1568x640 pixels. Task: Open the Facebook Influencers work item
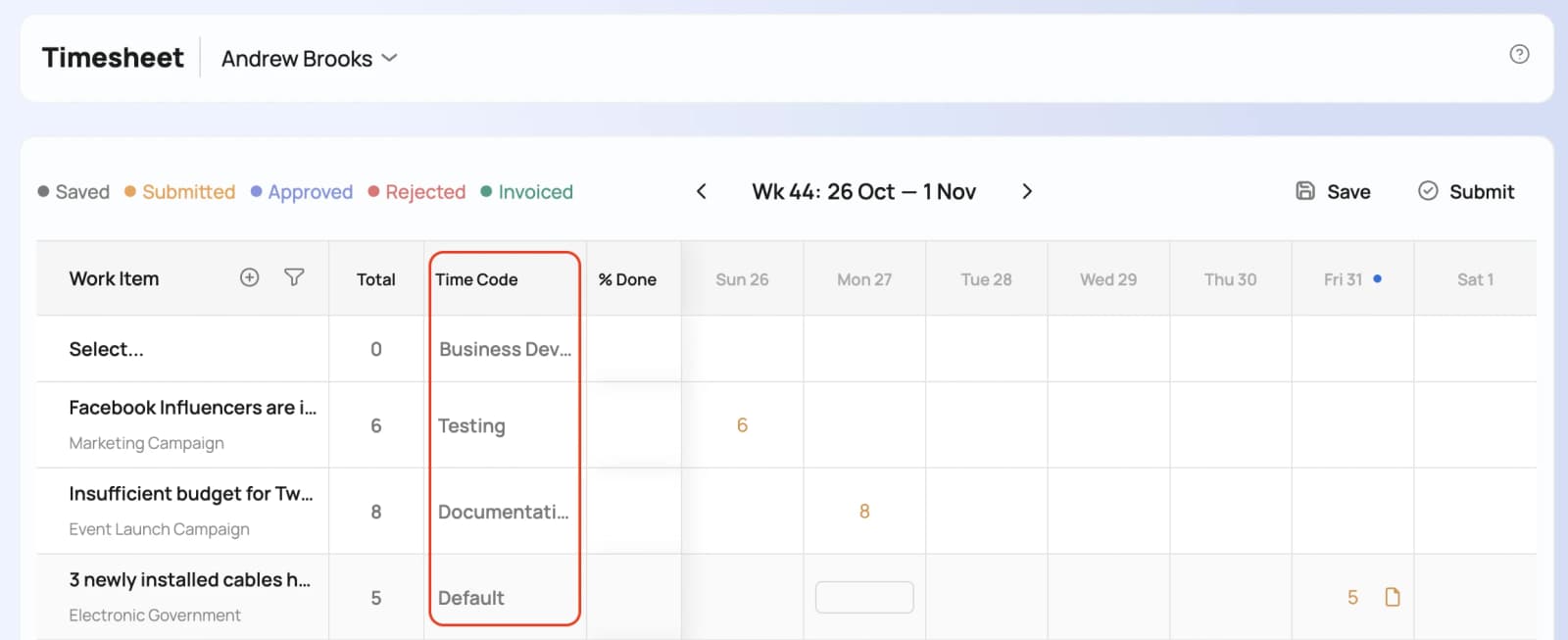tap(192, 408)
